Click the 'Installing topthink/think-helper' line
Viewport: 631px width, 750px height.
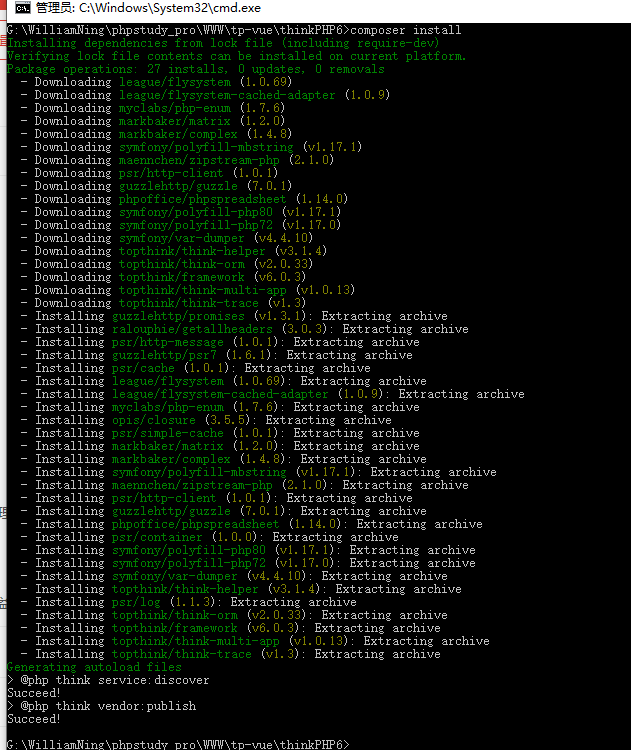coord(241,589)
